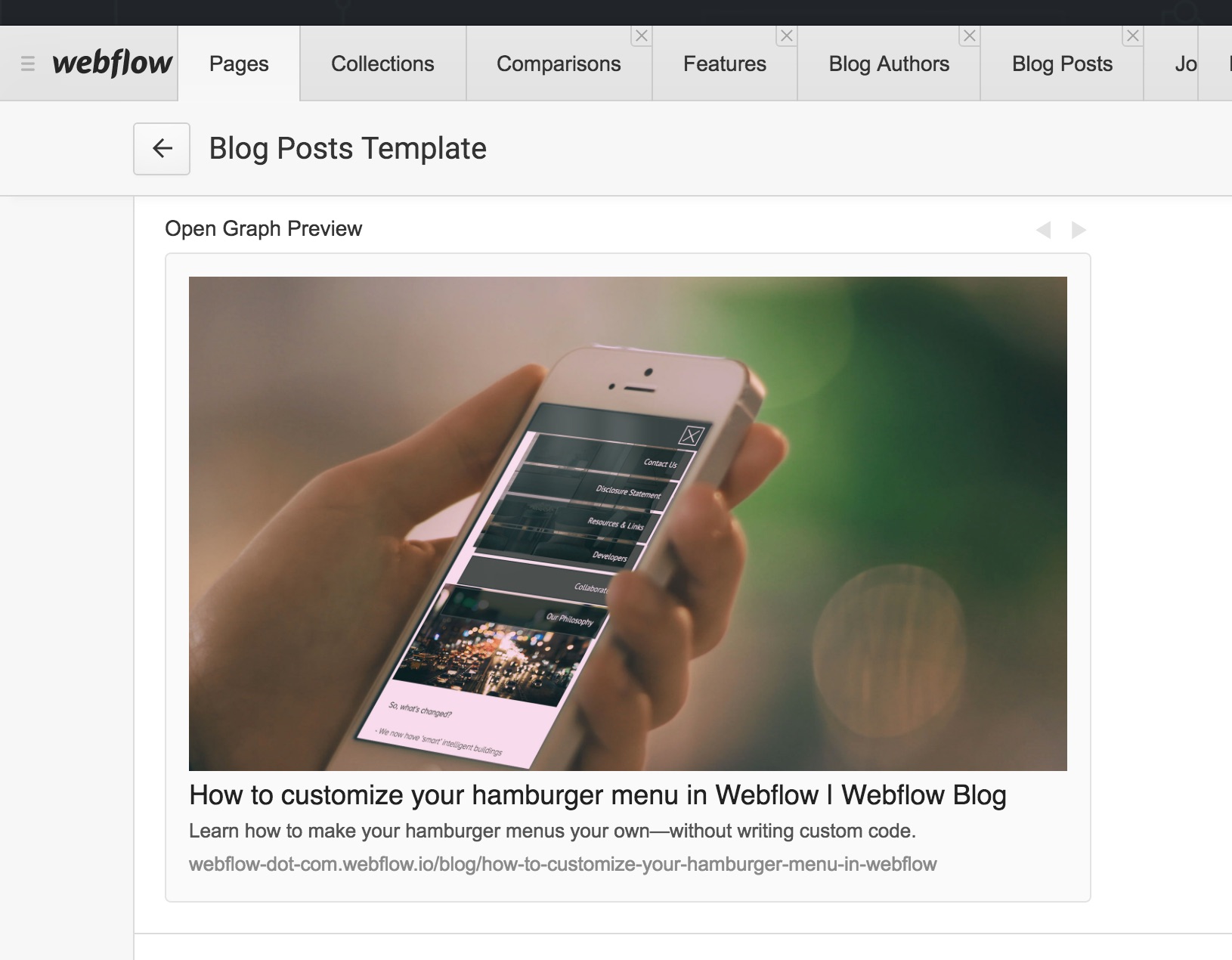Close the Blog Authors tab
Screen dimensions: 1232x960
tap(969, 36)
